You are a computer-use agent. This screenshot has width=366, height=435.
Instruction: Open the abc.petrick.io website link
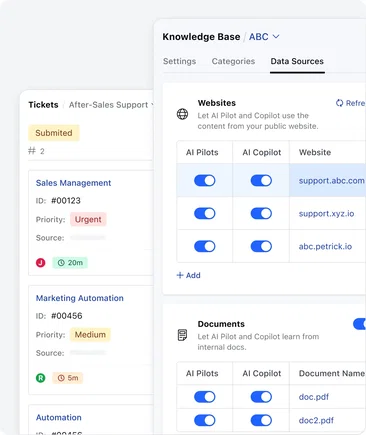(x=325, y=247)
